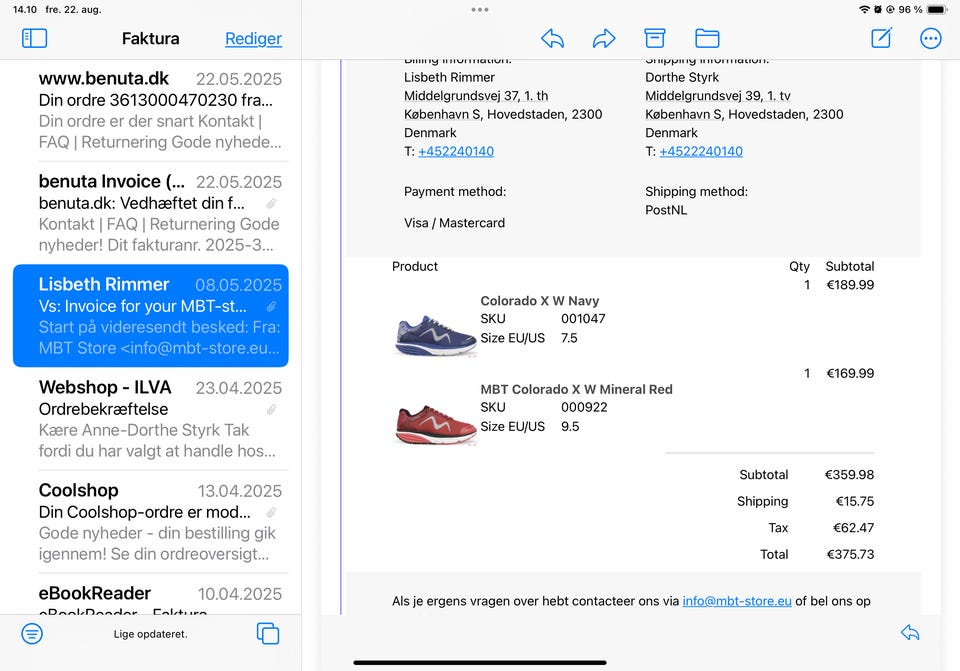
Task: Open the filter icon under the mail list
Action: (32, 634)
